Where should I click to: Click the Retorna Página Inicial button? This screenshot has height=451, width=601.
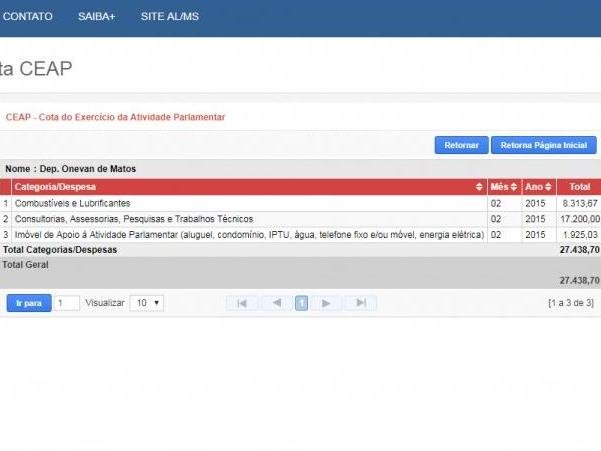pos(544,145)
